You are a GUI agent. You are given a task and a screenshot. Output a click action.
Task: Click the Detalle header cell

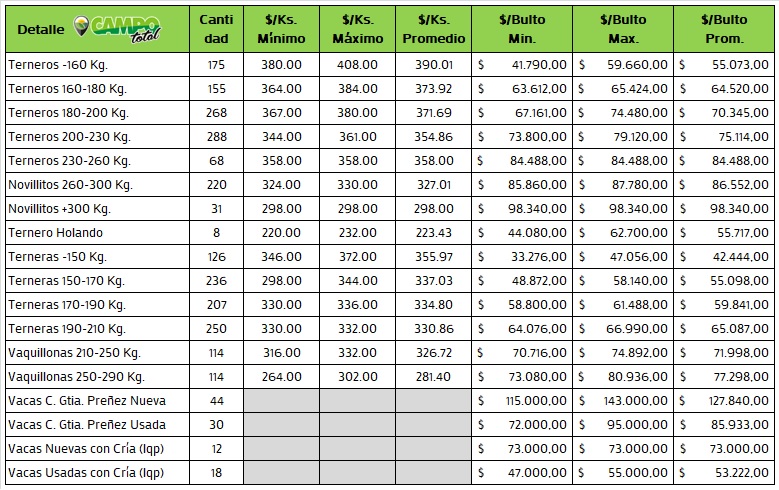click(38, 29)
